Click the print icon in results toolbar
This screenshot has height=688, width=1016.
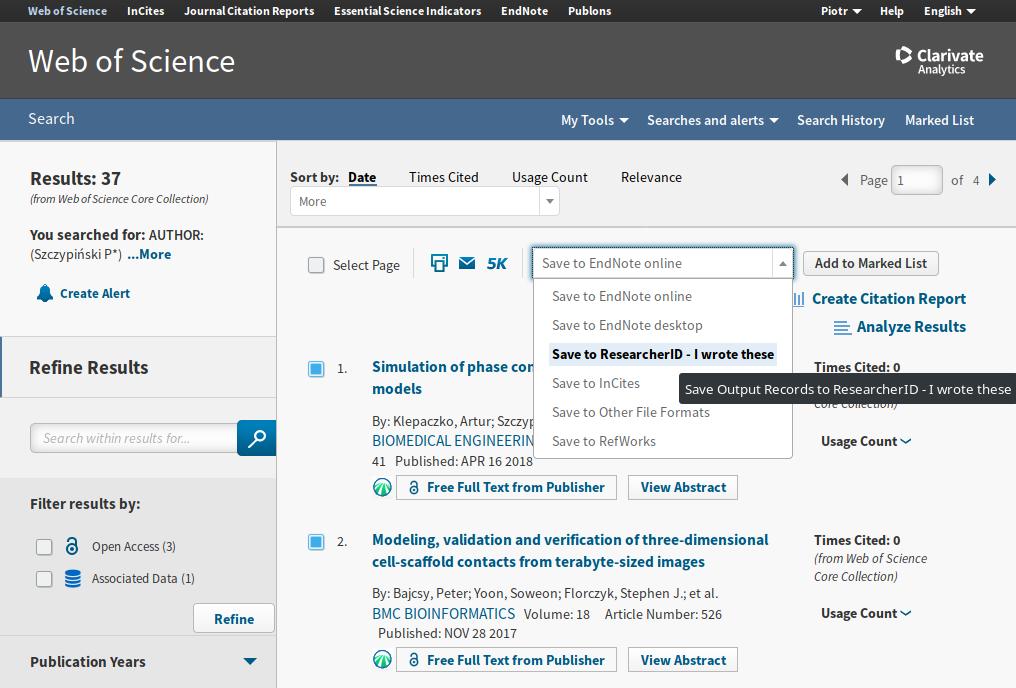[439, 263]
